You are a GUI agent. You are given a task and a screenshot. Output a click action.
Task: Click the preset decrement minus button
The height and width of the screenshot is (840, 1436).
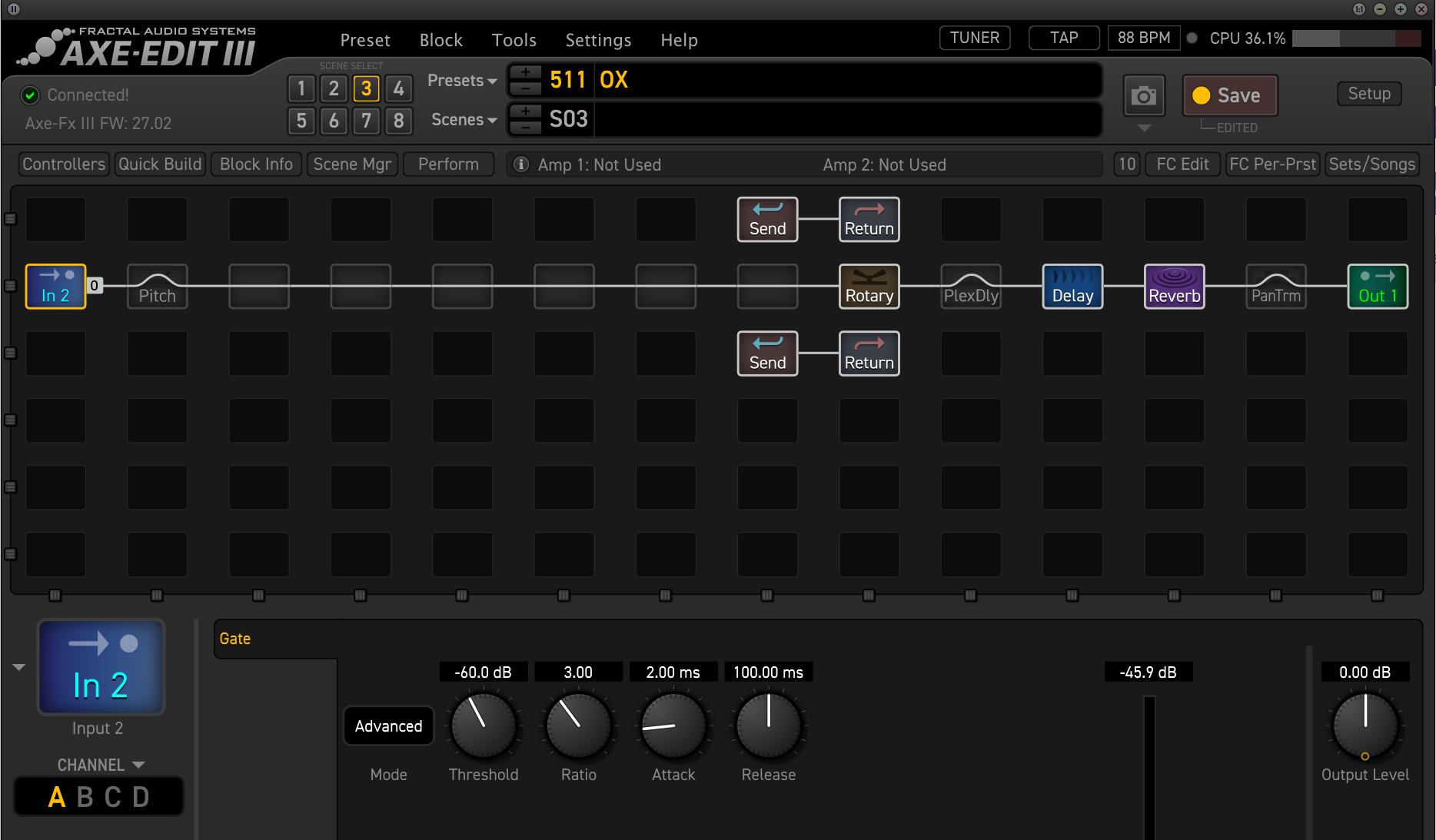[x=526, y=88]
